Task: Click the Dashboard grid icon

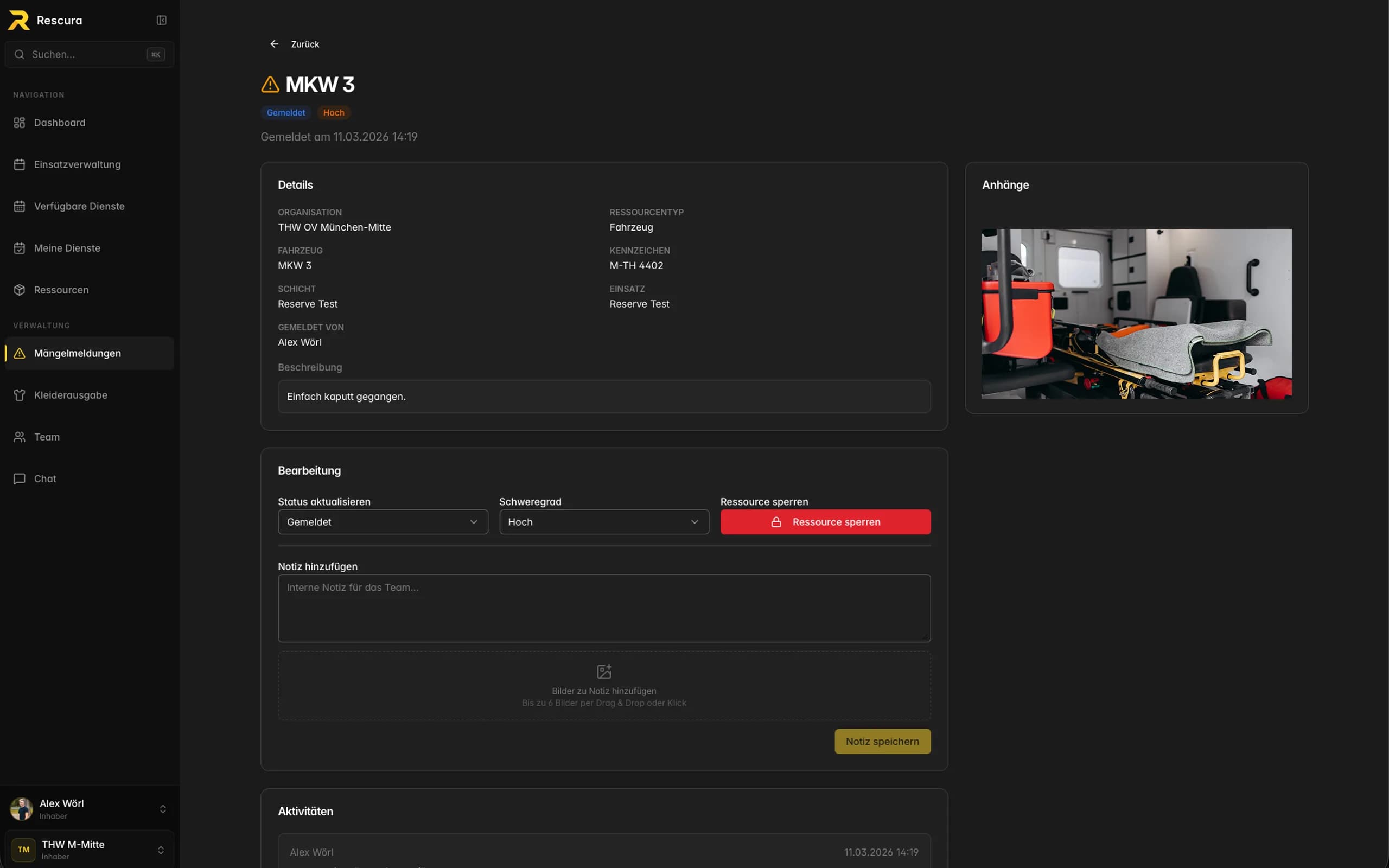Action: pyautogui.click(x=20, y=122)
